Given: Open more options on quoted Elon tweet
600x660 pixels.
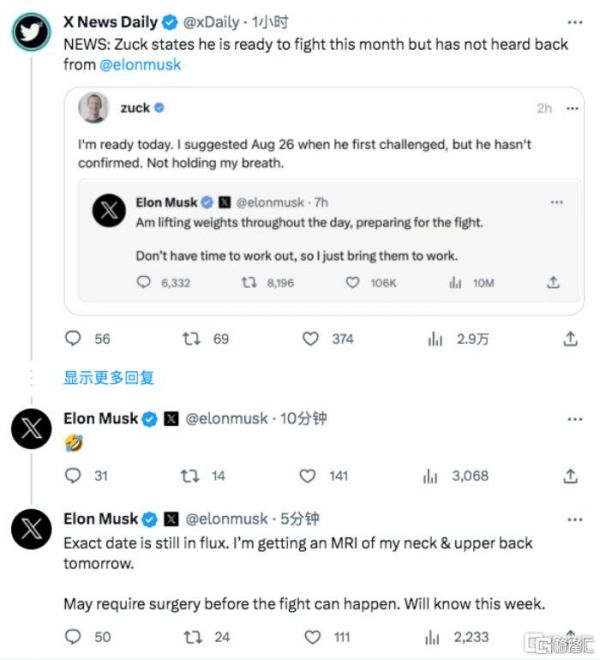Looking at the screenshot, I should click(x=556, y=202).
